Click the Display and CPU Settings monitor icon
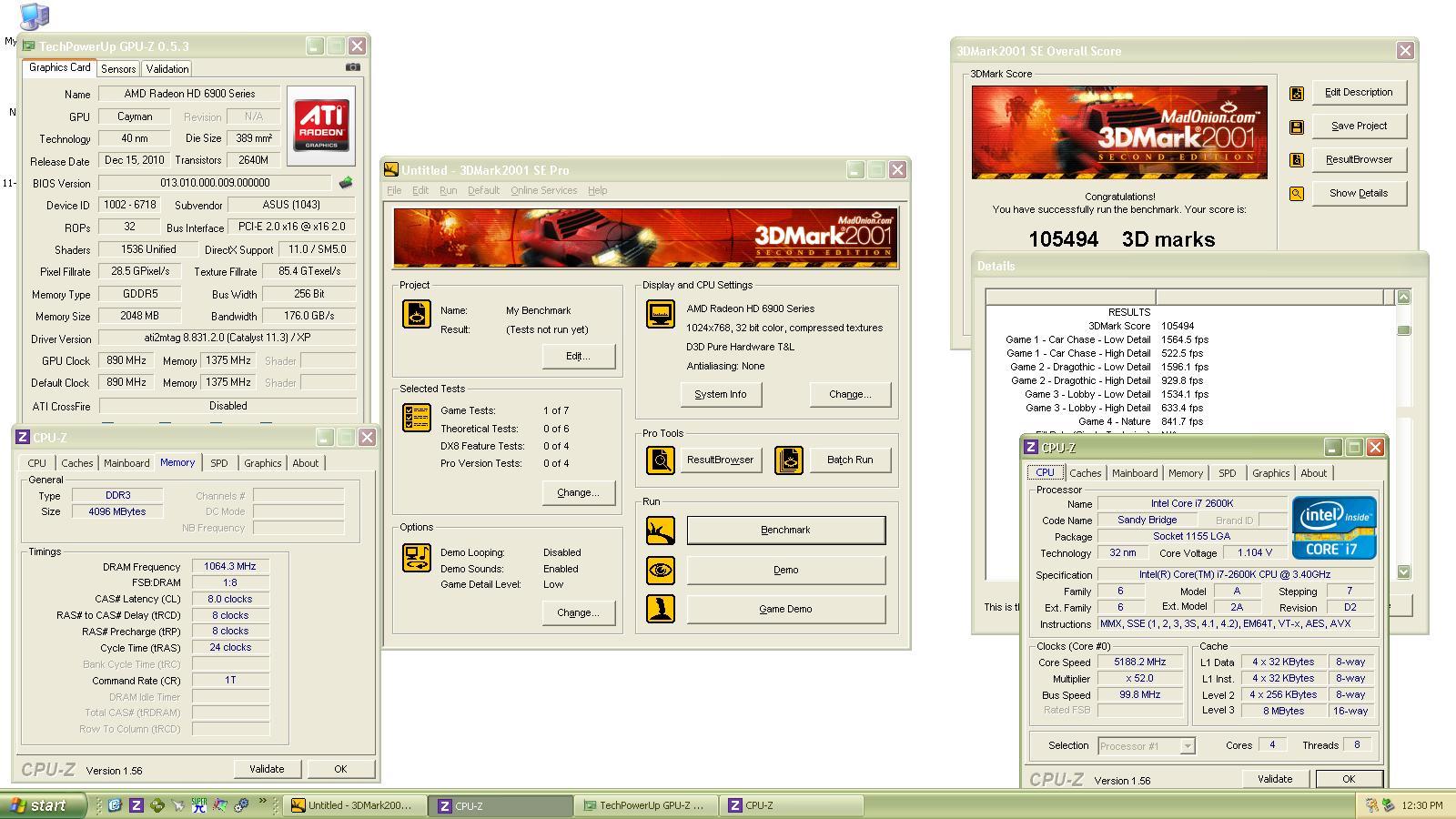Image resolution: width=1456 pixels, height=819 pixels. tap(661, 314)
